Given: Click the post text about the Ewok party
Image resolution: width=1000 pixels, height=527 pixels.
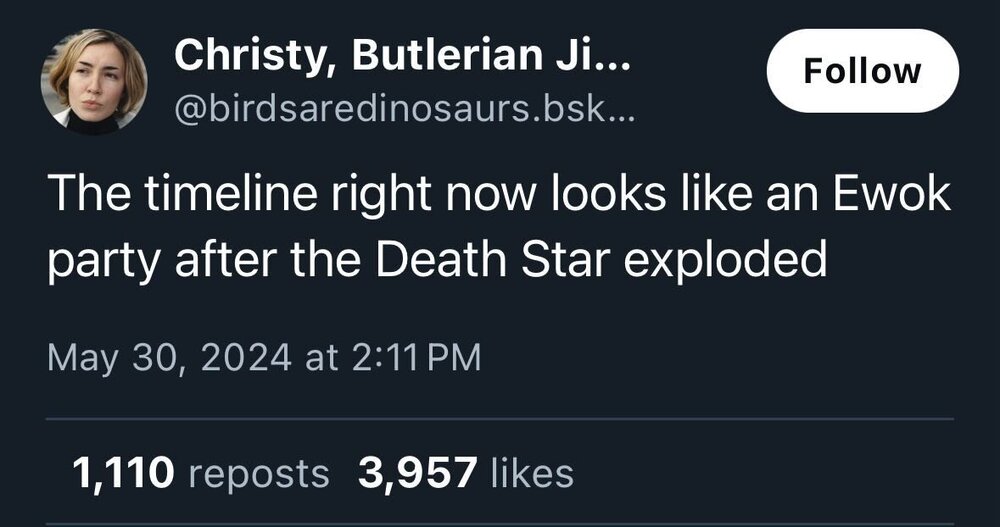Looking at the screenshot, I should coord(498,227).
